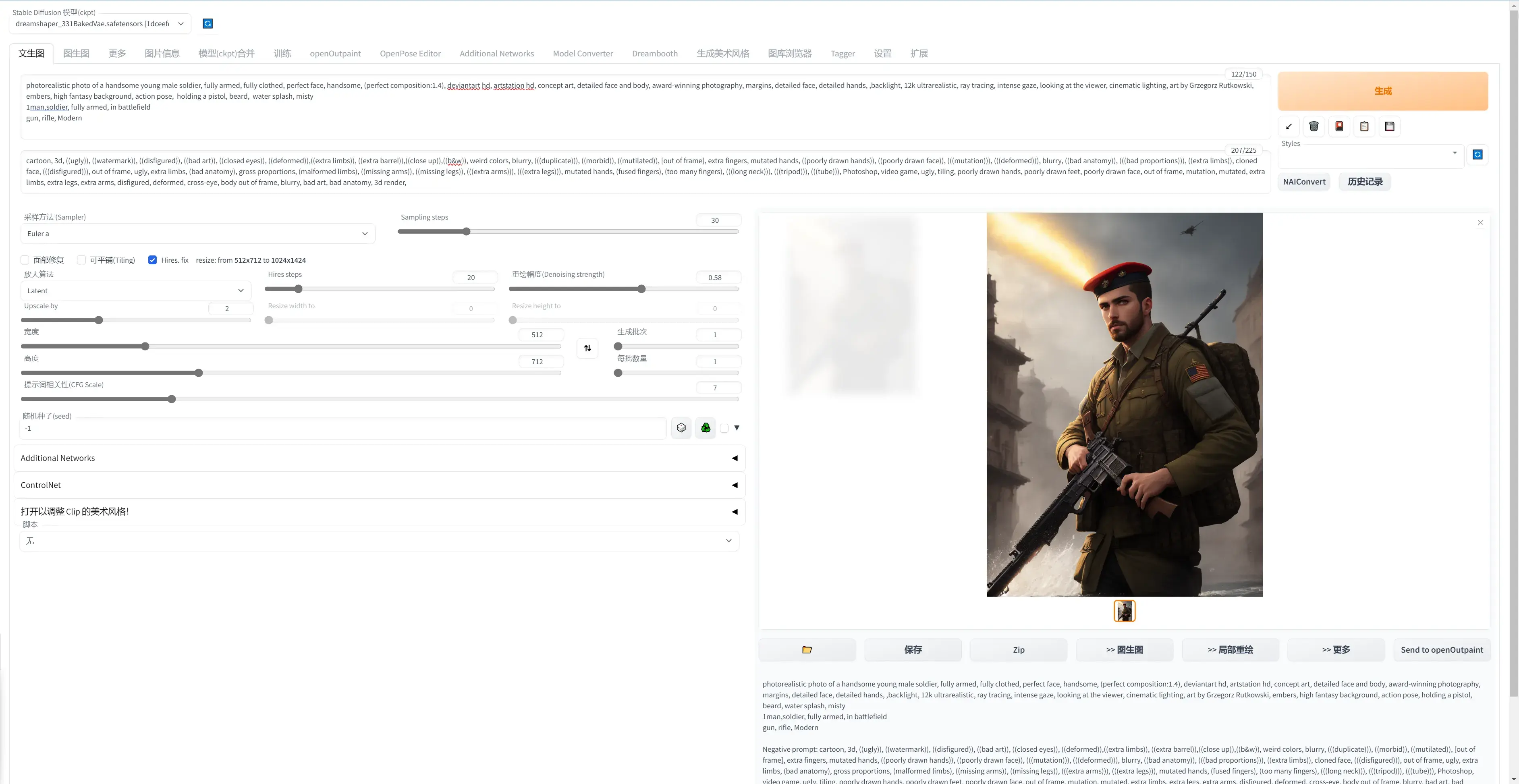1519x784 pixels.
Task: Click the dice random seed icon
Action: [x=681, y=428]
